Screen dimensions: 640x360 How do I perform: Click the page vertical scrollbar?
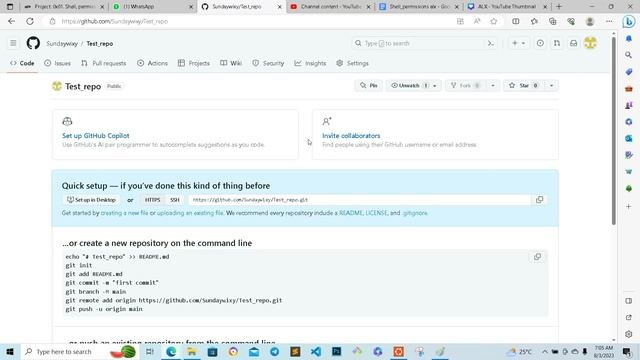pos(613,131)
